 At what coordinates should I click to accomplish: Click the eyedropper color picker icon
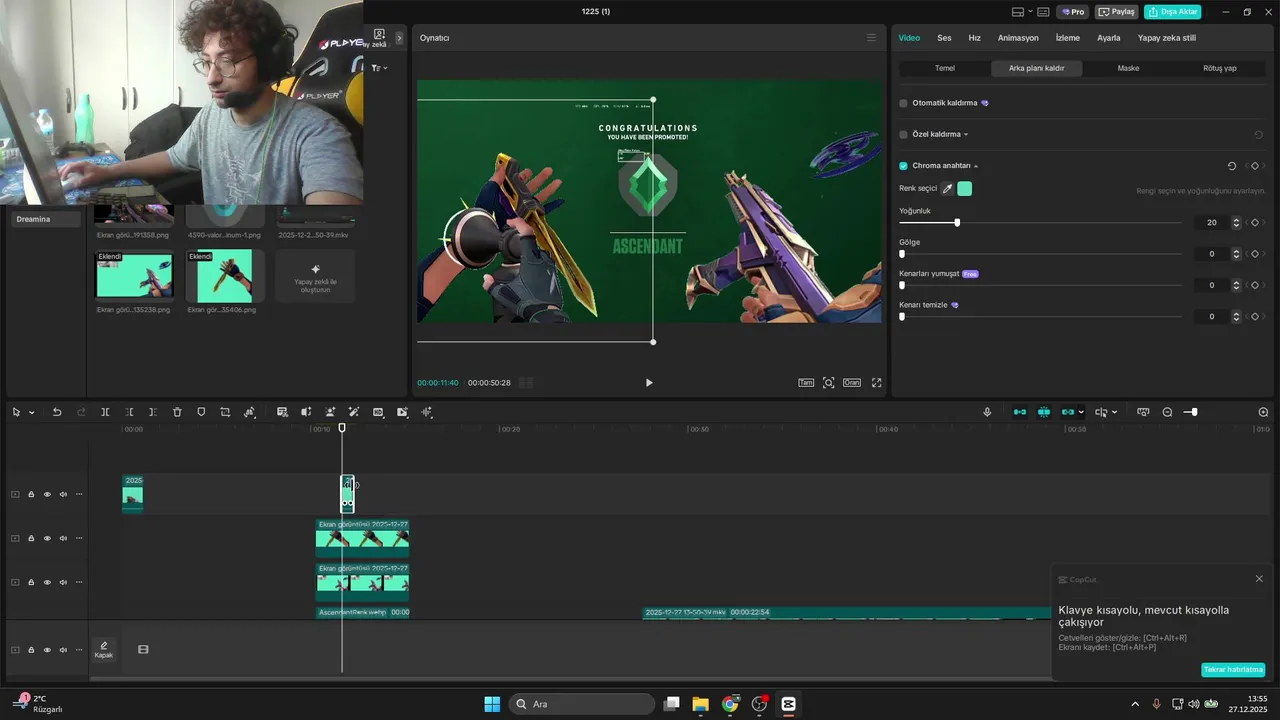pyautogui.click(x=947, y=188)
